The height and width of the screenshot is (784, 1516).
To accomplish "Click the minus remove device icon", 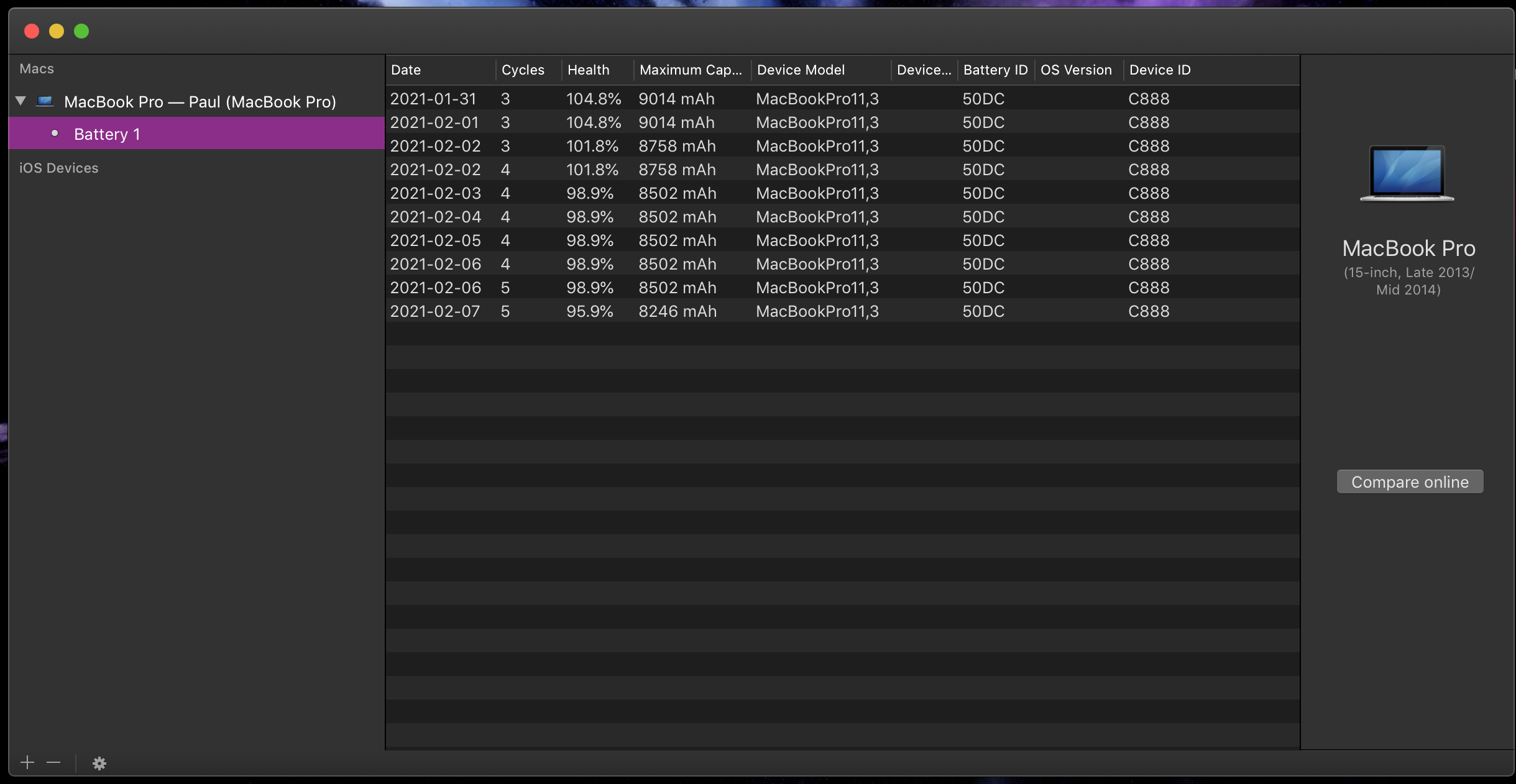I will coord(53,762).
